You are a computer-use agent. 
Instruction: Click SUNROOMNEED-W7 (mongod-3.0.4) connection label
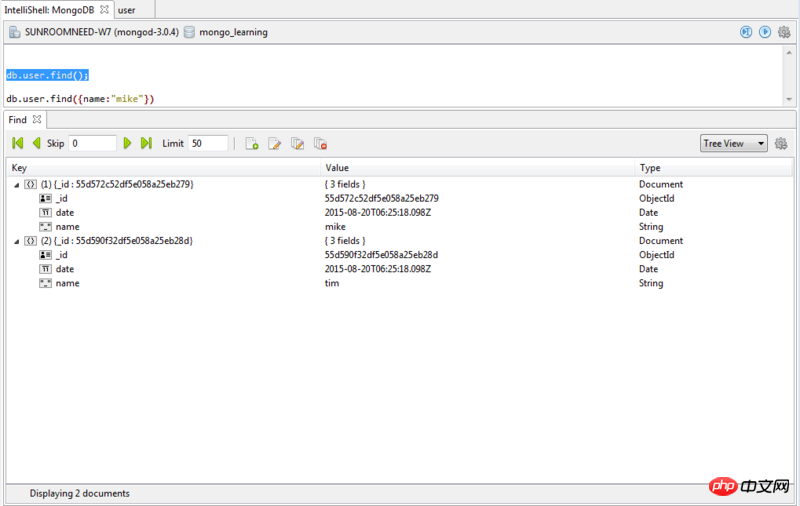102,32
